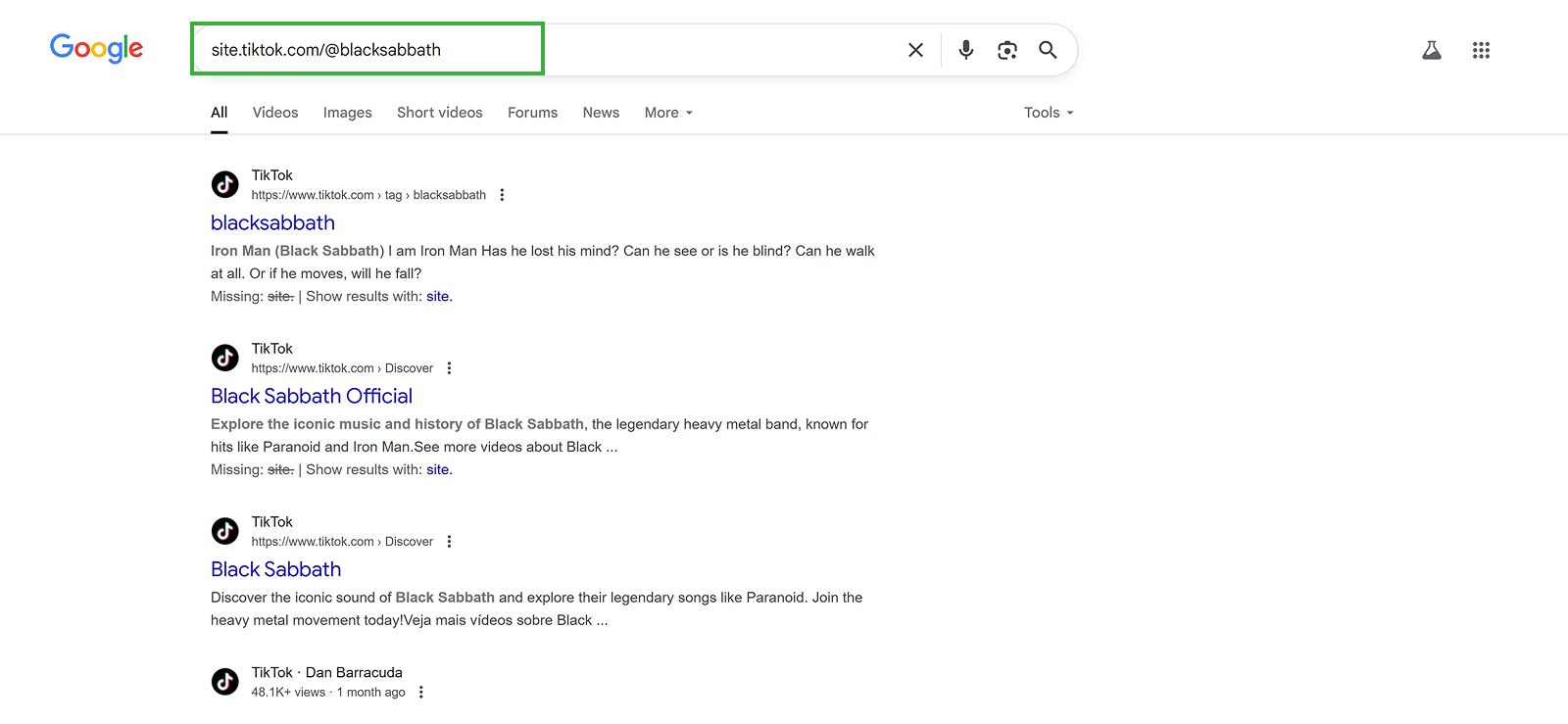Screen dimensions: 1568x724
Task: Submit search with magnifying glass icon
Action: [1048, 50]
